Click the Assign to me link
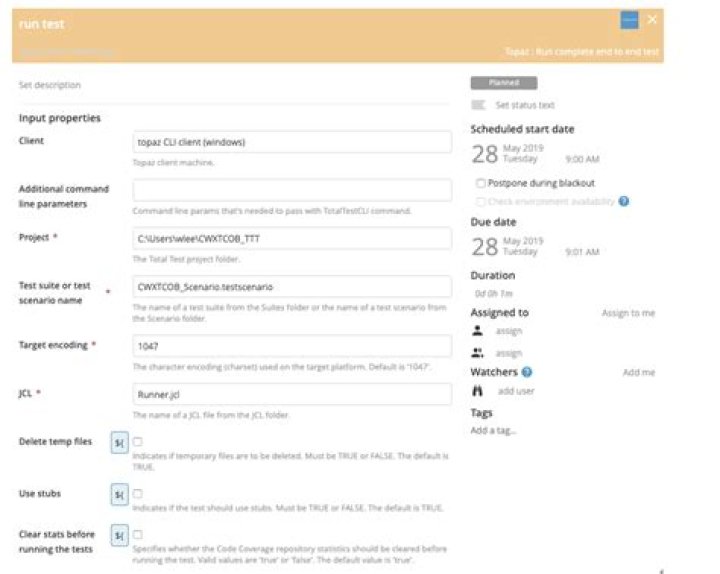Image resolution: width=720 pixels, height=574 pixels. click(x=628, y=313)
